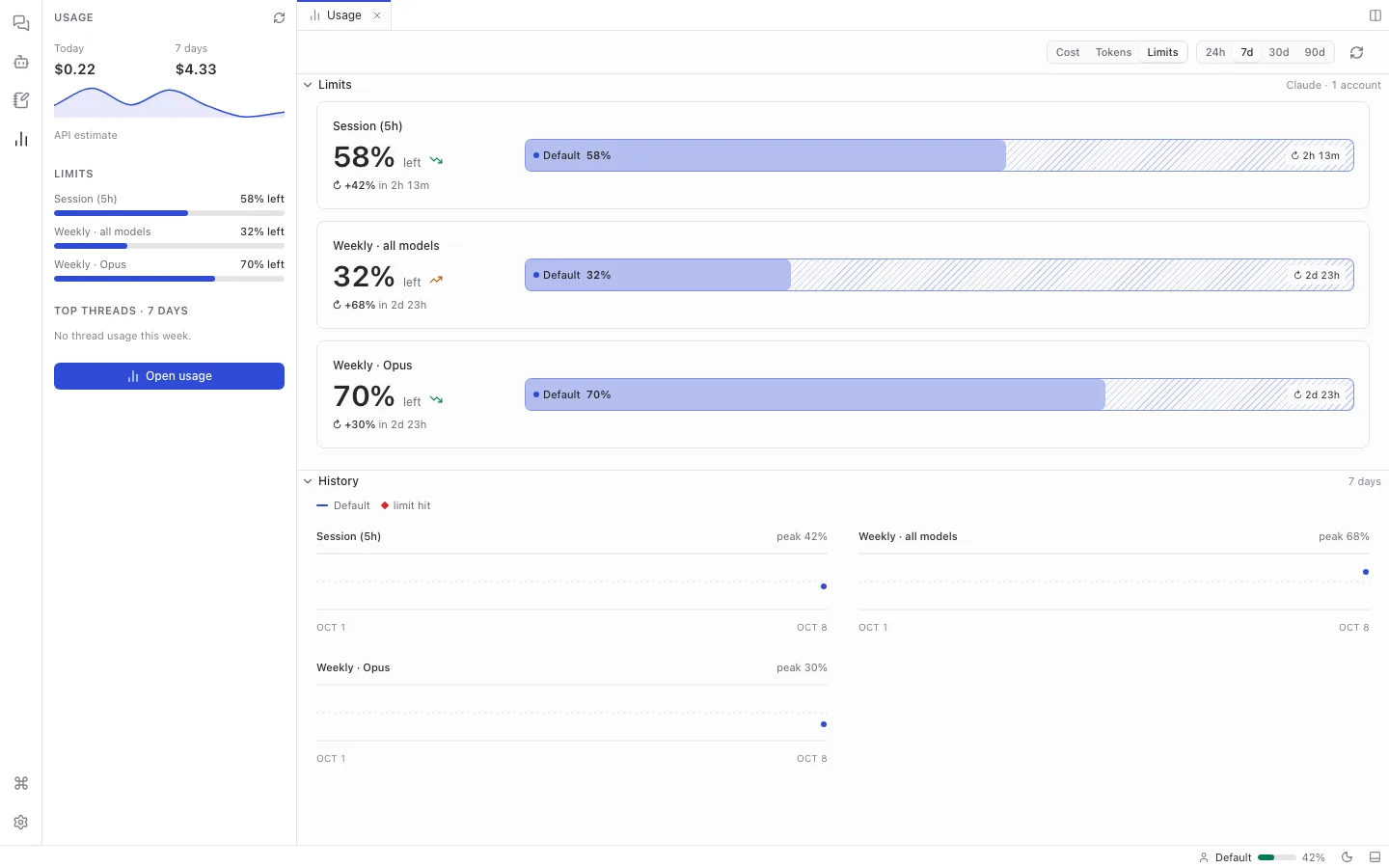Click the status bar 42% usage meter
Viewport: 1389px width, 868px height.
pos(1277,857)
